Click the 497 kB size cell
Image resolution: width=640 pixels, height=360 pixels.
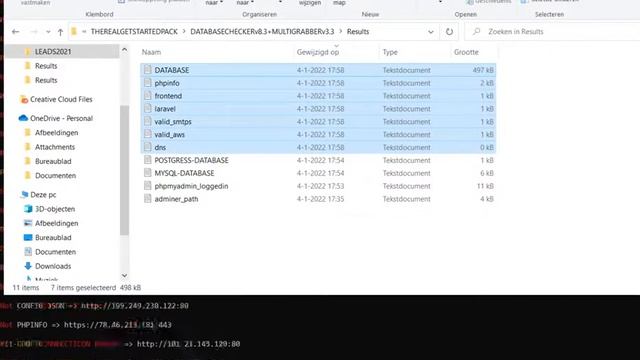tap(483, 70)
